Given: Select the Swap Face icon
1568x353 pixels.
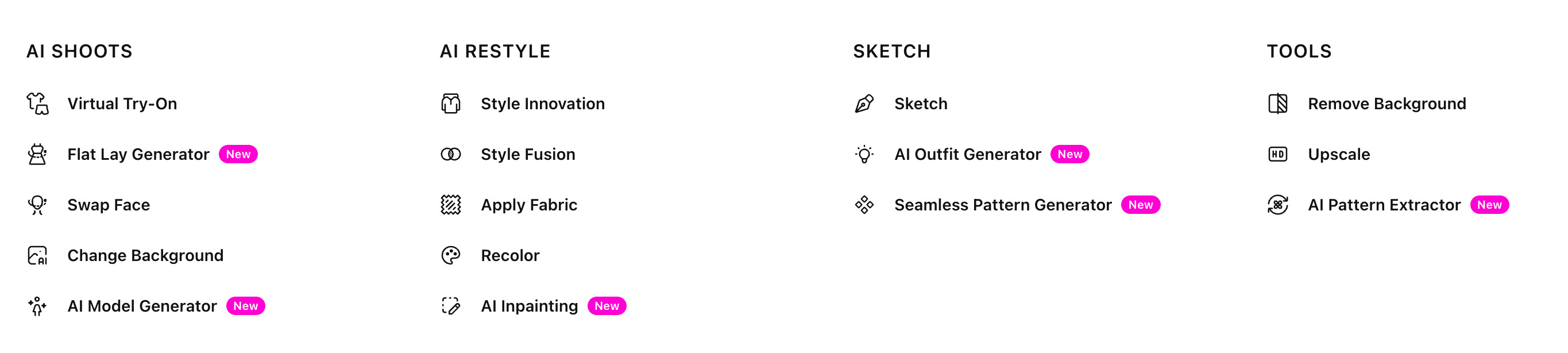Looking at the screenshot, I should pos(37,205).
